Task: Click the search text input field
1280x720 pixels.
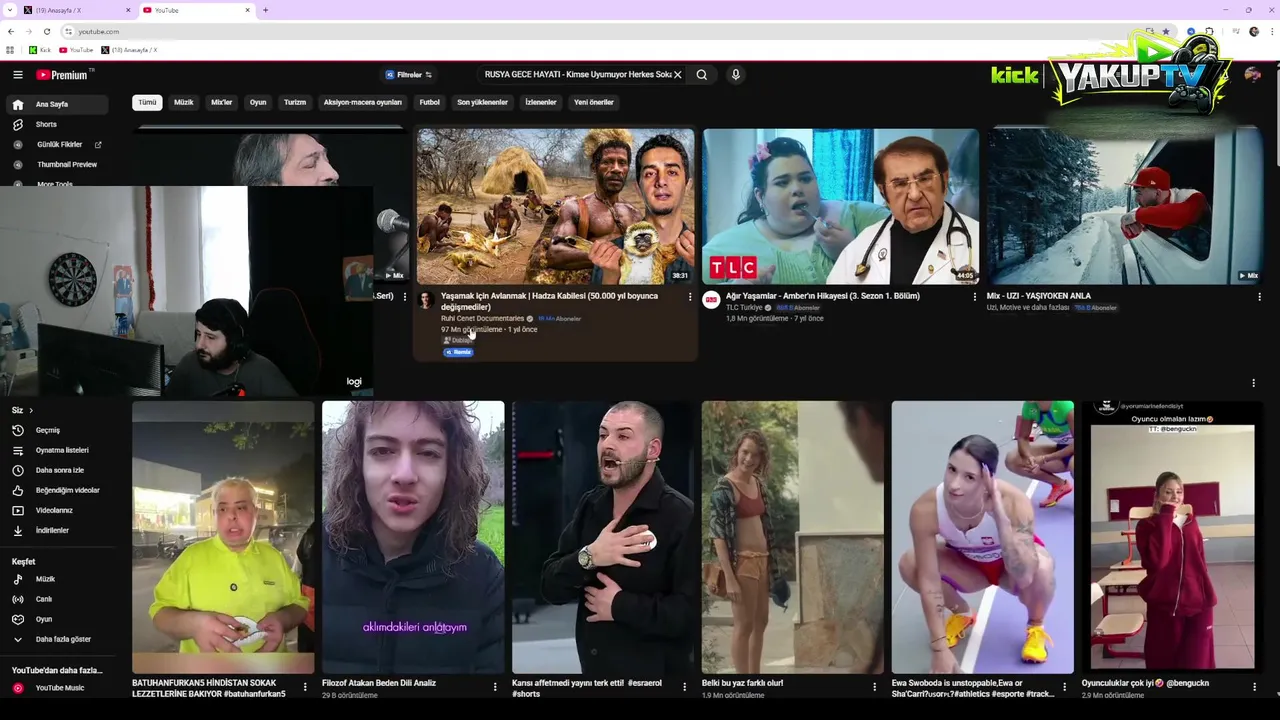Action: tap(575, 75)
